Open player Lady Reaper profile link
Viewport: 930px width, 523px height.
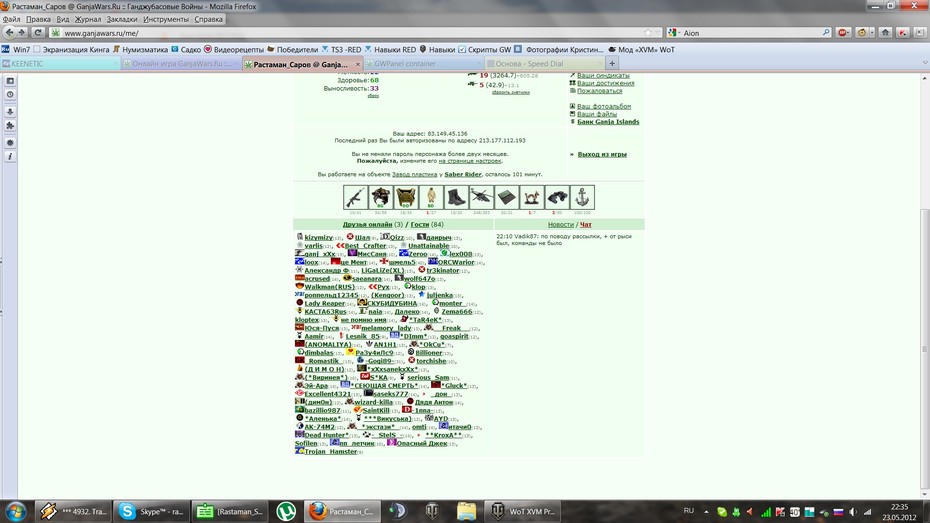324,303
